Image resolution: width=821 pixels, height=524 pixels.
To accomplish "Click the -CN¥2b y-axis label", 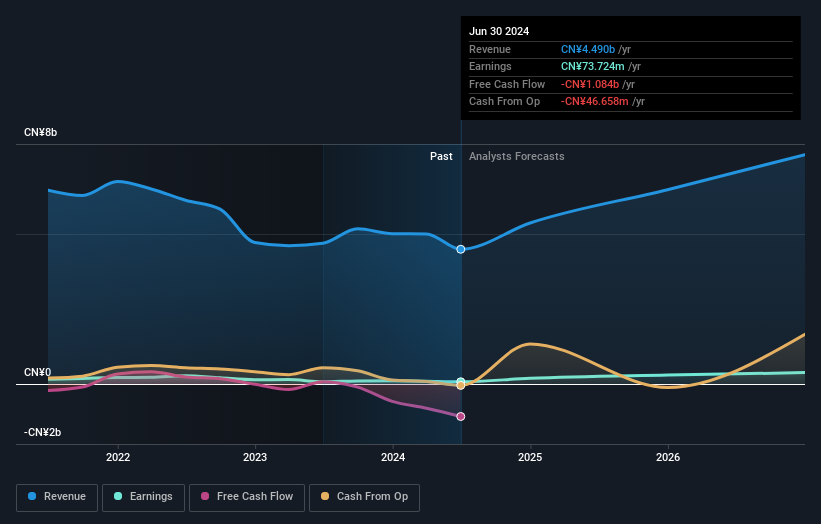I will (42, 432).
